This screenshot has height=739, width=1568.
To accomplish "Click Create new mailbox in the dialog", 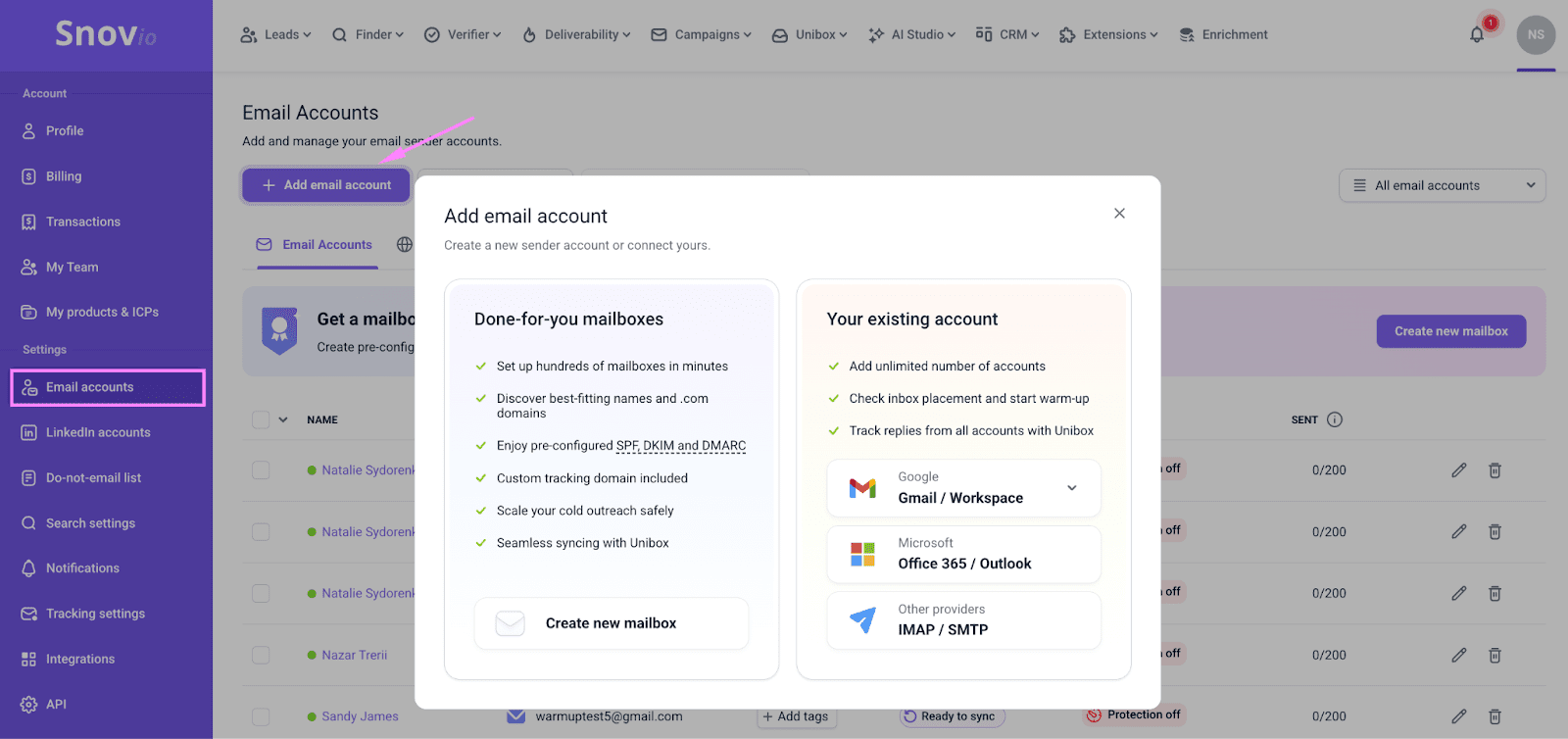I will click(611, 623).
